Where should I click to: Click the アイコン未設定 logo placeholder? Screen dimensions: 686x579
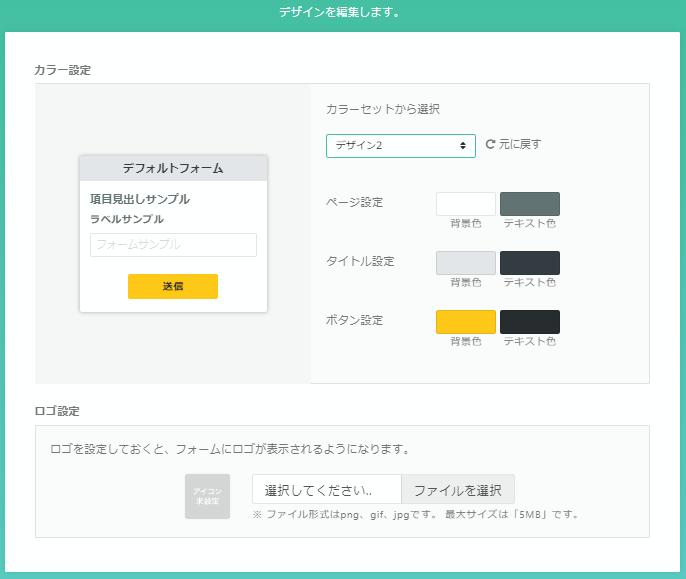pyautogui.click(x=207, y=496)
